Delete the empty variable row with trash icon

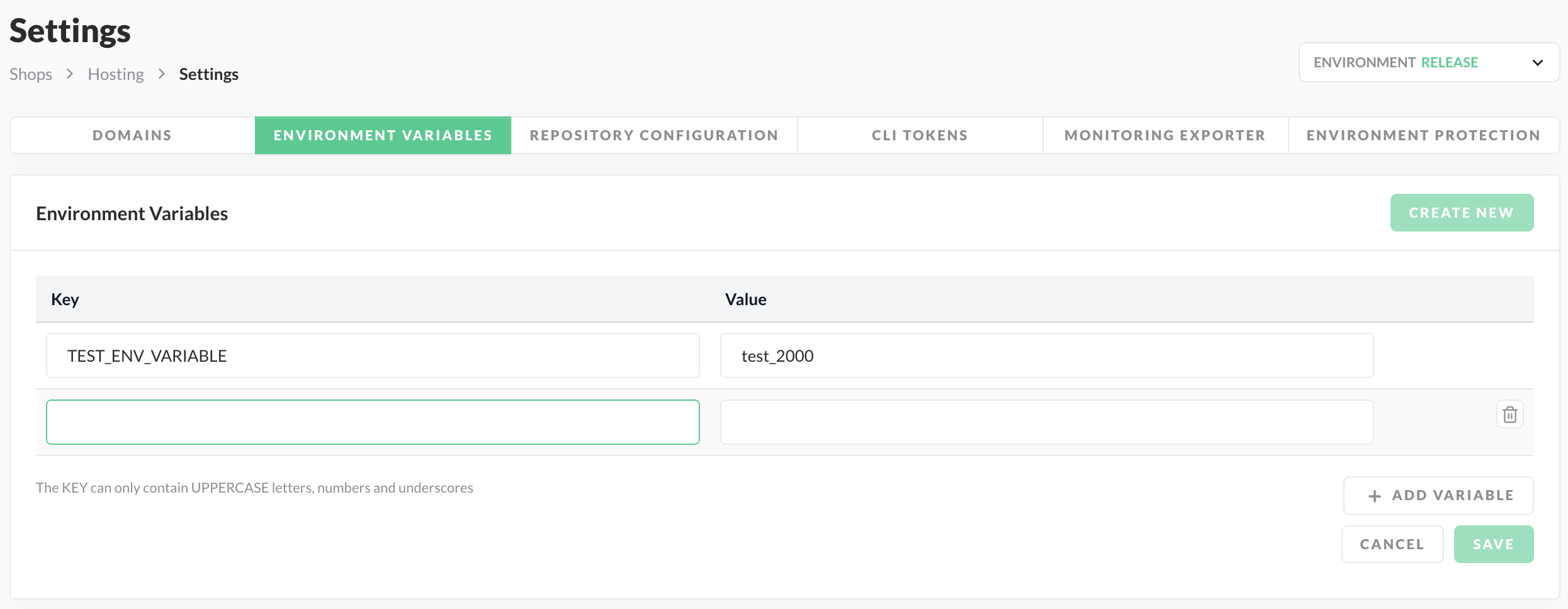pyautogui.click(x=1509, y=415)
